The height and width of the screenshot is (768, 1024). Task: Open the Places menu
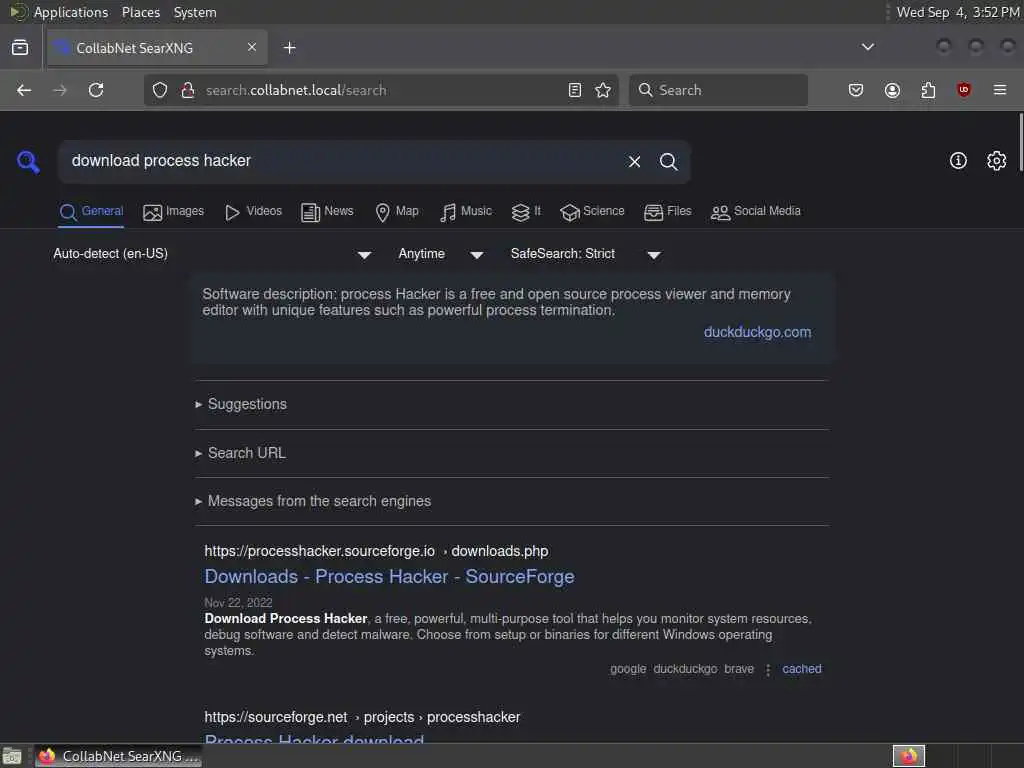click(x=140, y=12)
